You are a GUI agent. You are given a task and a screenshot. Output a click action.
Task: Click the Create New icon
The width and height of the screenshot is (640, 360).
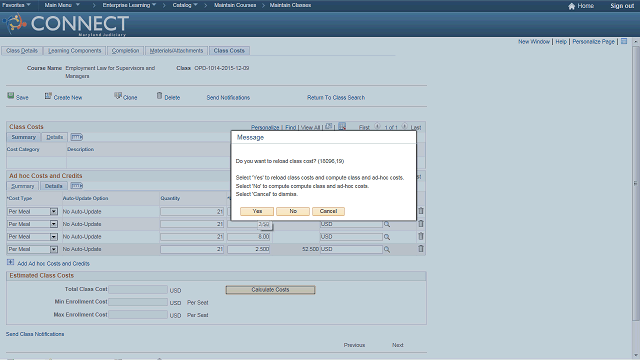coord(48,96)
